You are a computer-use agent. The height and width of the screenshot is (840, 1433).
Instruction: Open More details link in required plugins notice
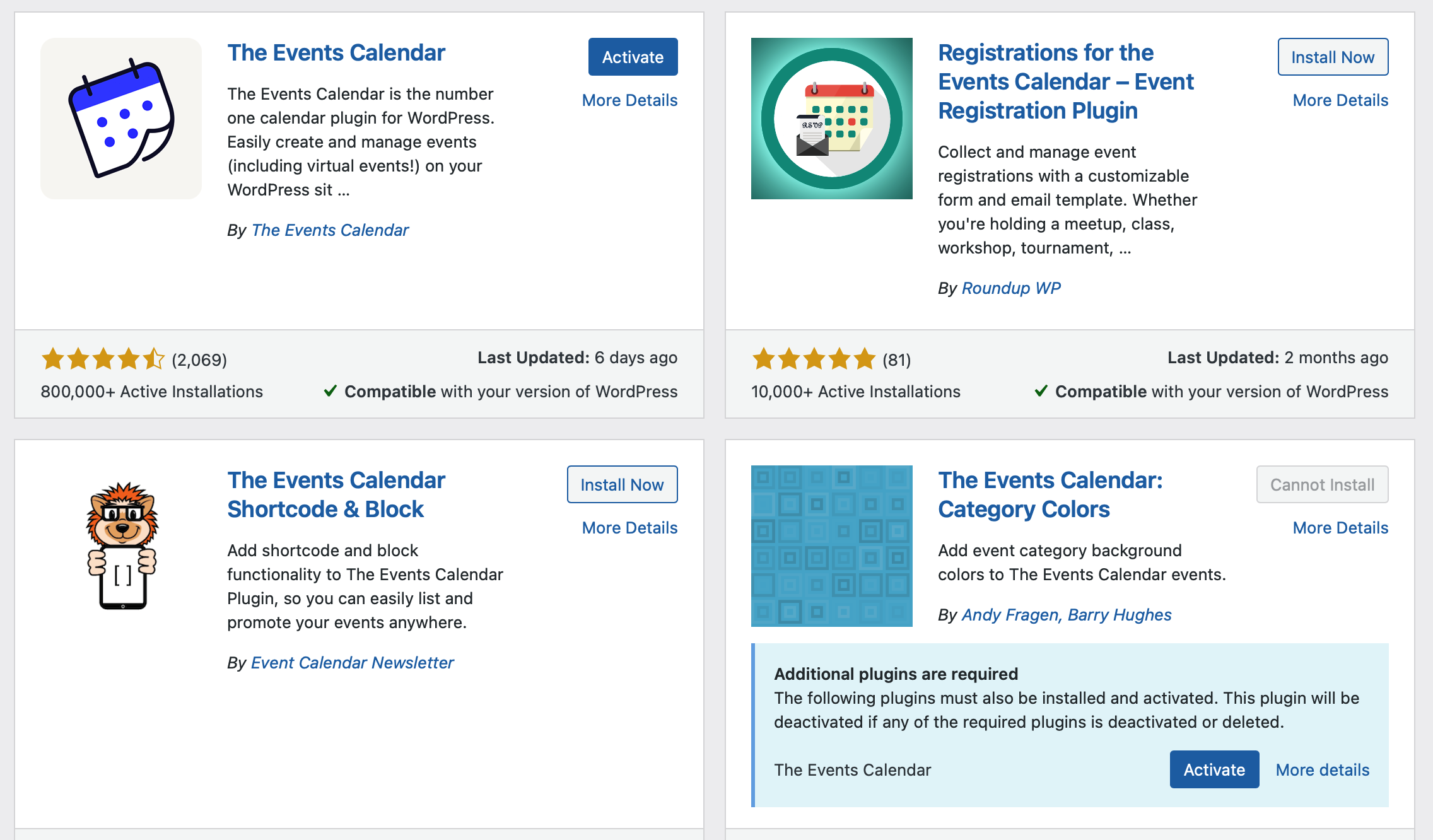pyautogui.click(x=1323, y=770)
